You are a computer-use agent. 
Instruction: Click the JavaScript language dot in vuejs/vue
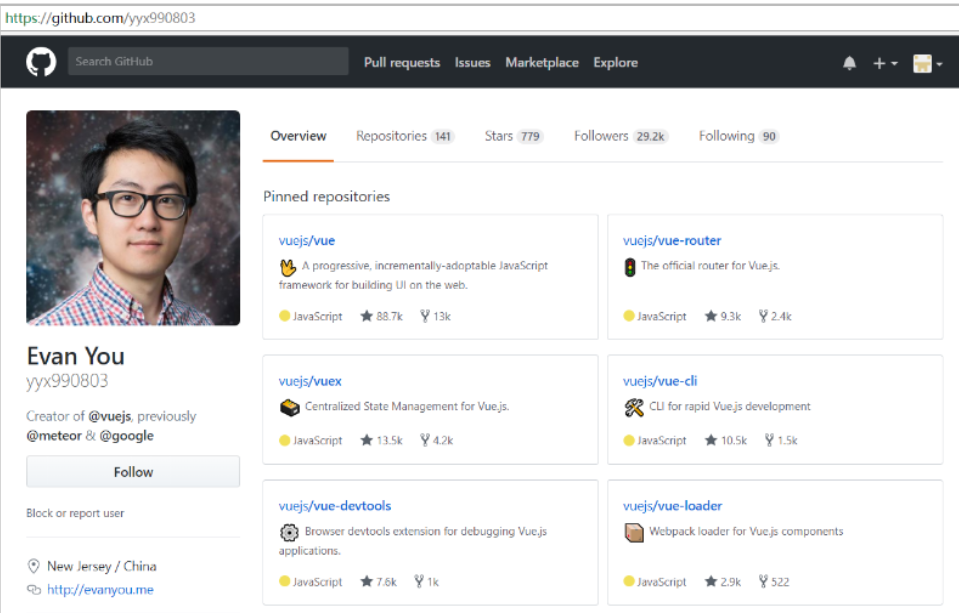pyautogui.click(x=284, y=316)
